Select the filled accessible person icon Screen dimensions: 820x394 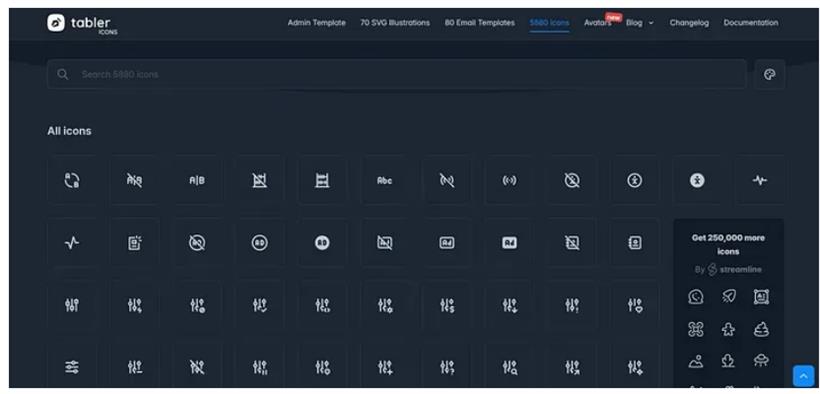point(697,180)
